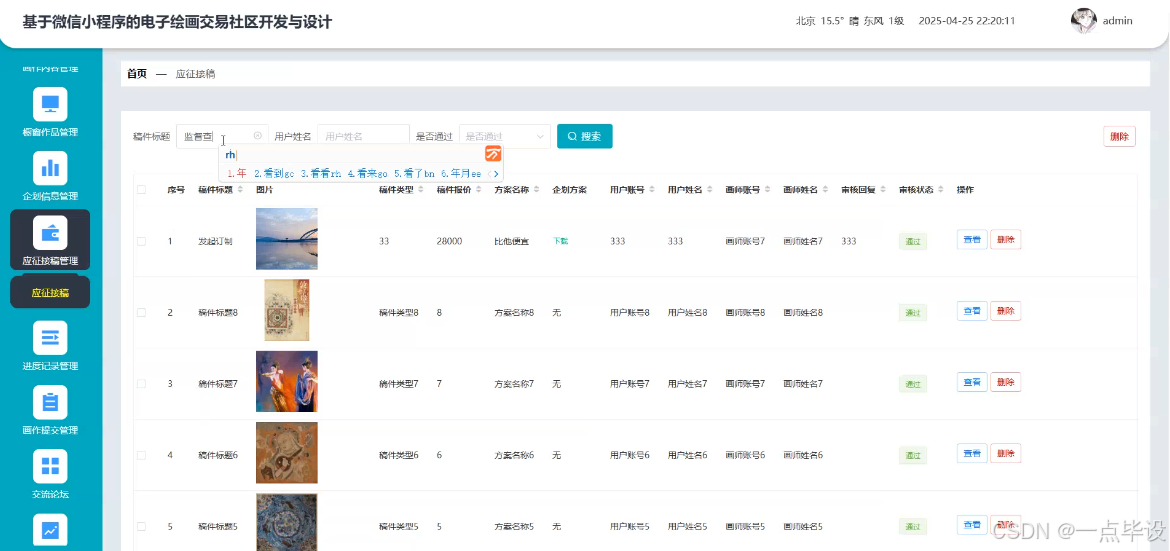The height and width of the screenshot is (551, 1170).
Task: Click the 搜索 search button
Action: click(584, 136)
